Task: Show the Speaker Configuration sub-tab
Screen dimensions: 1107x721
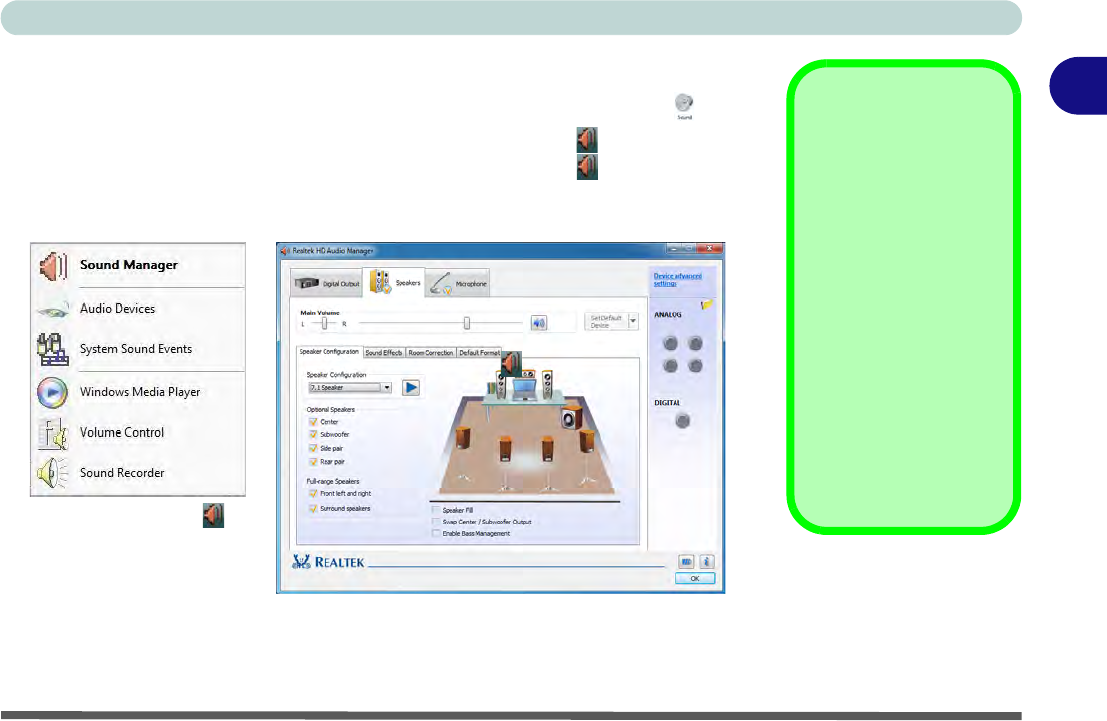Action: [x=329, y=352]
